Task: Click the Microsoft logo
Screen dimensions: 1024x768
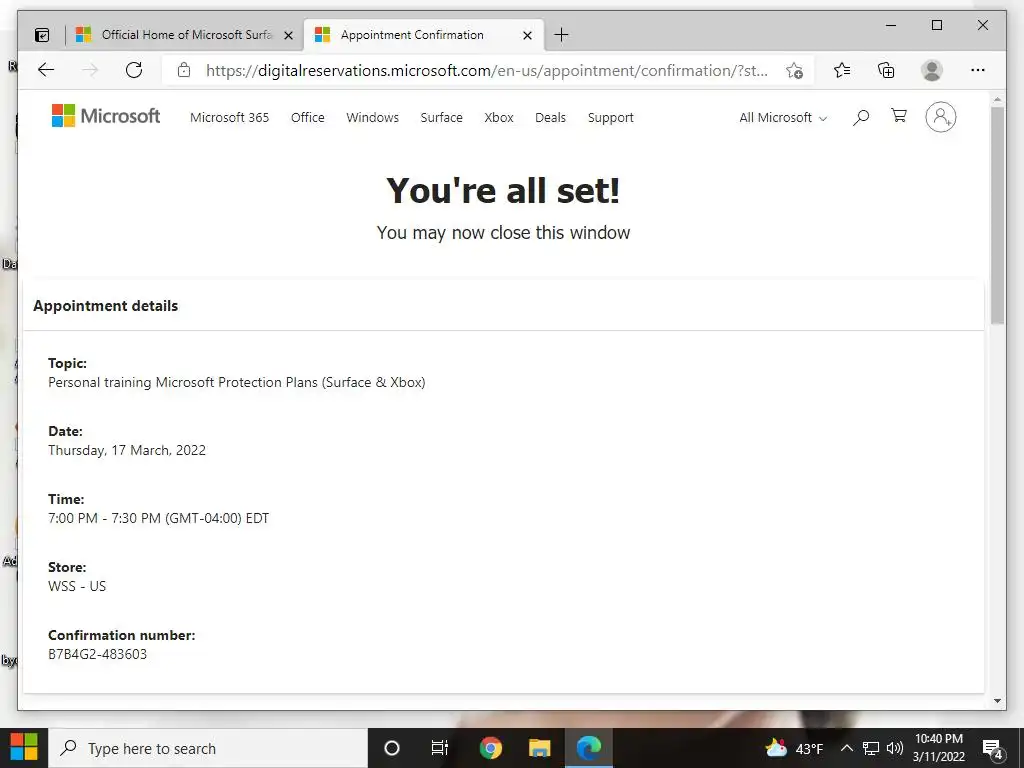Action: click(x=106, y=116)
